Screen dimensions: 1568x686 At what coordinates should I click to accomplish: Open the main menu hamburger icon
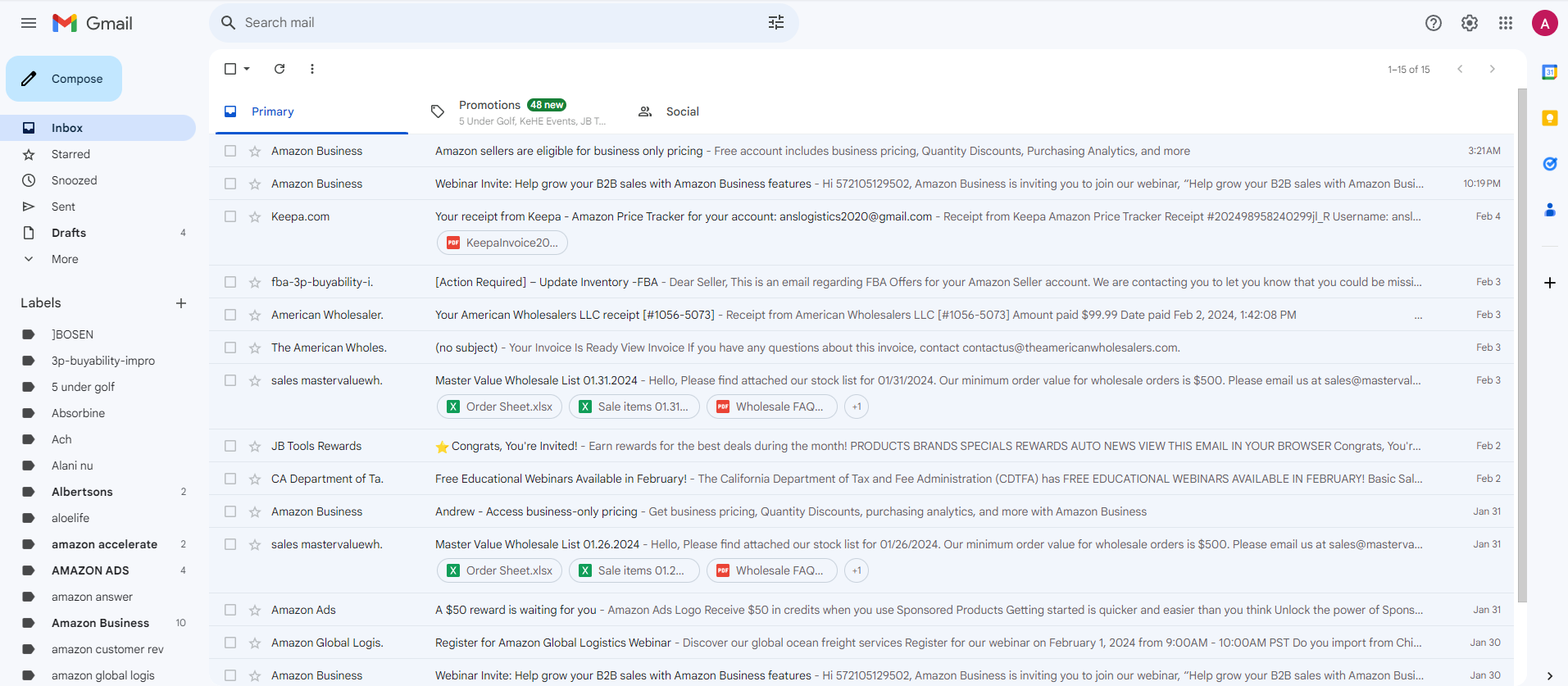29,23
